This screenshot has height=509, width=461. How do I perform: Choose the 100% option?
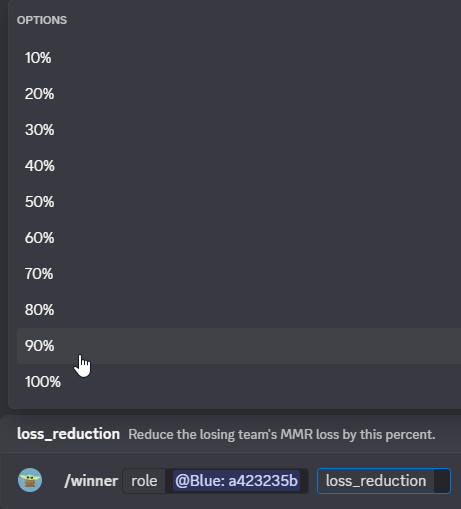coord(239,382)
